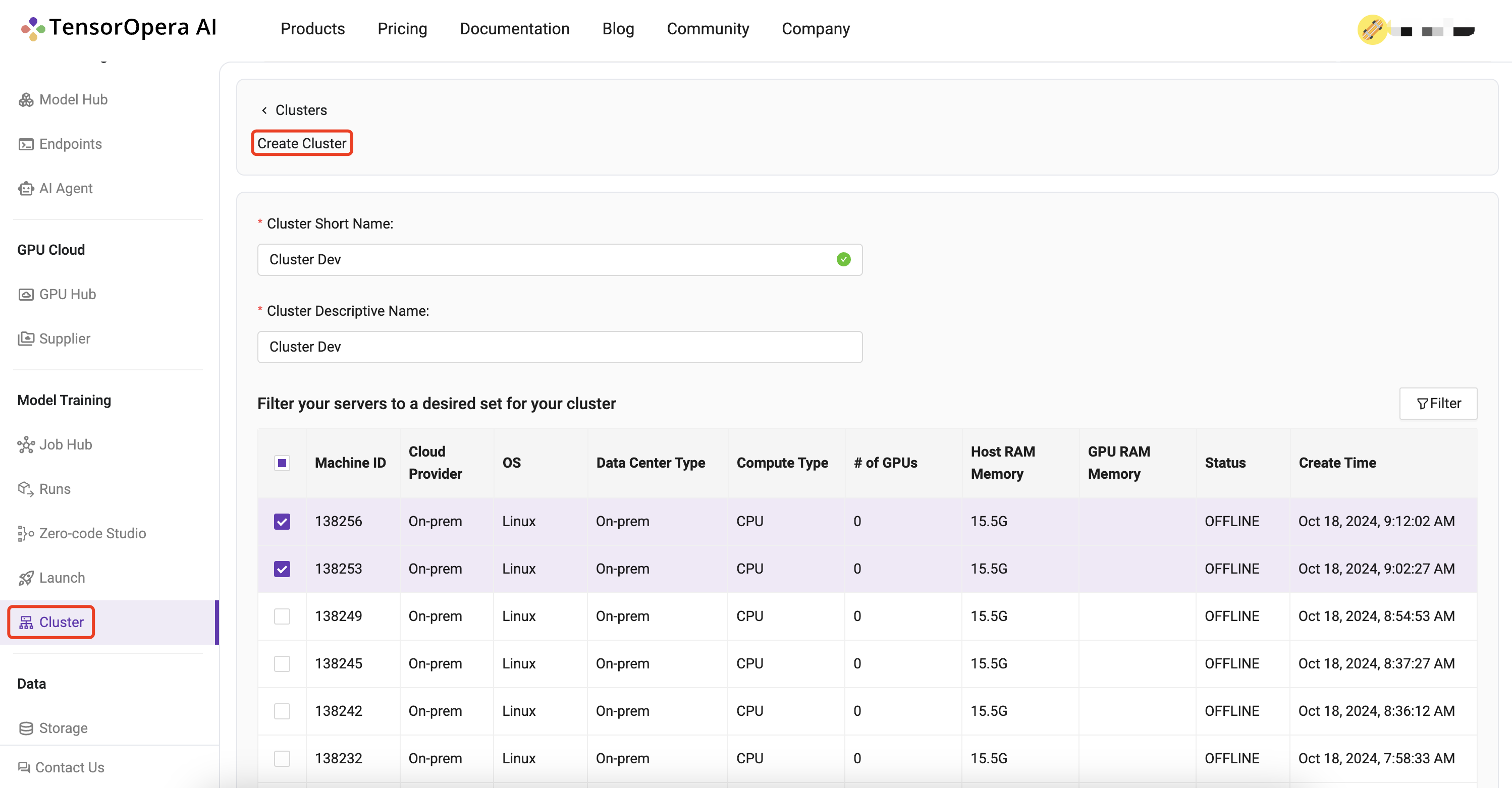The image size is (1512, 788).
Task: Select the GPU Hub sidebar item
Action: click(x=68, y=295)
